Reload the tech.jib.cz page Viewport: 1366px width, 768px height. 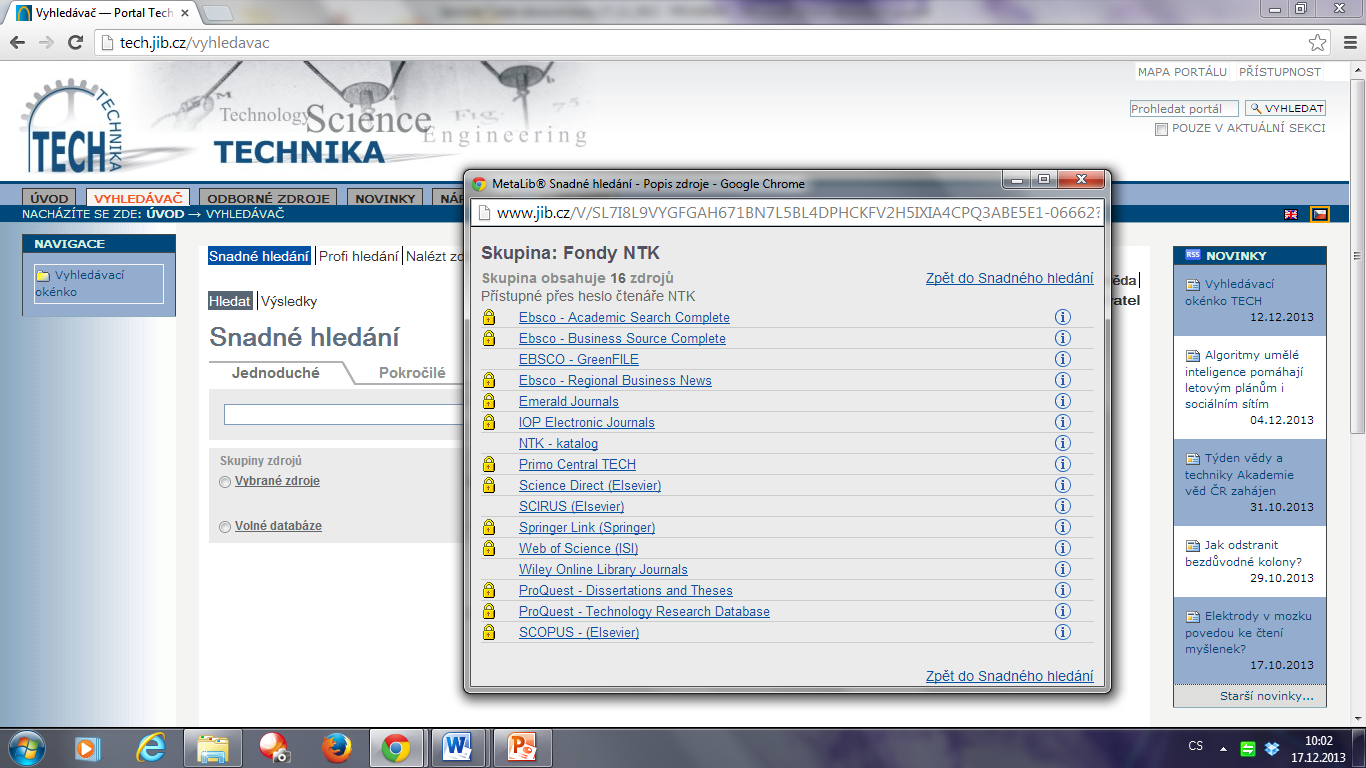75,43
